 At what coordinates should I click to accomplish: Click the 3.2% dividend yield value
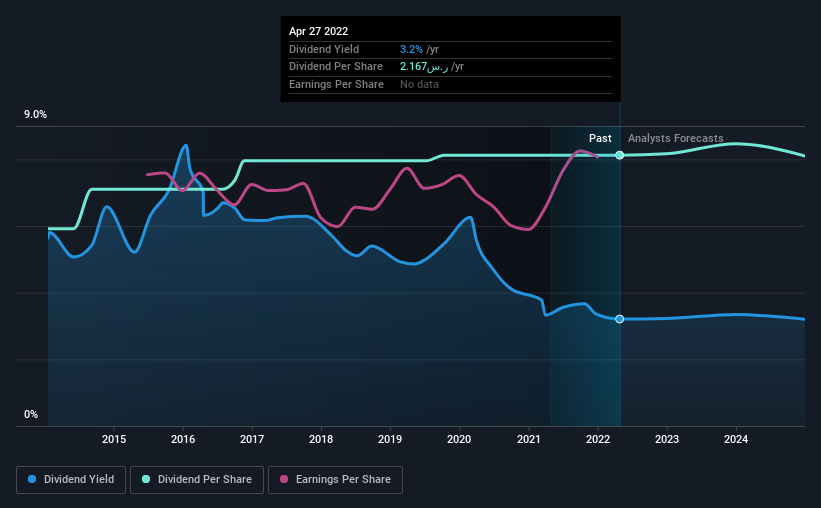pos(411,49)
